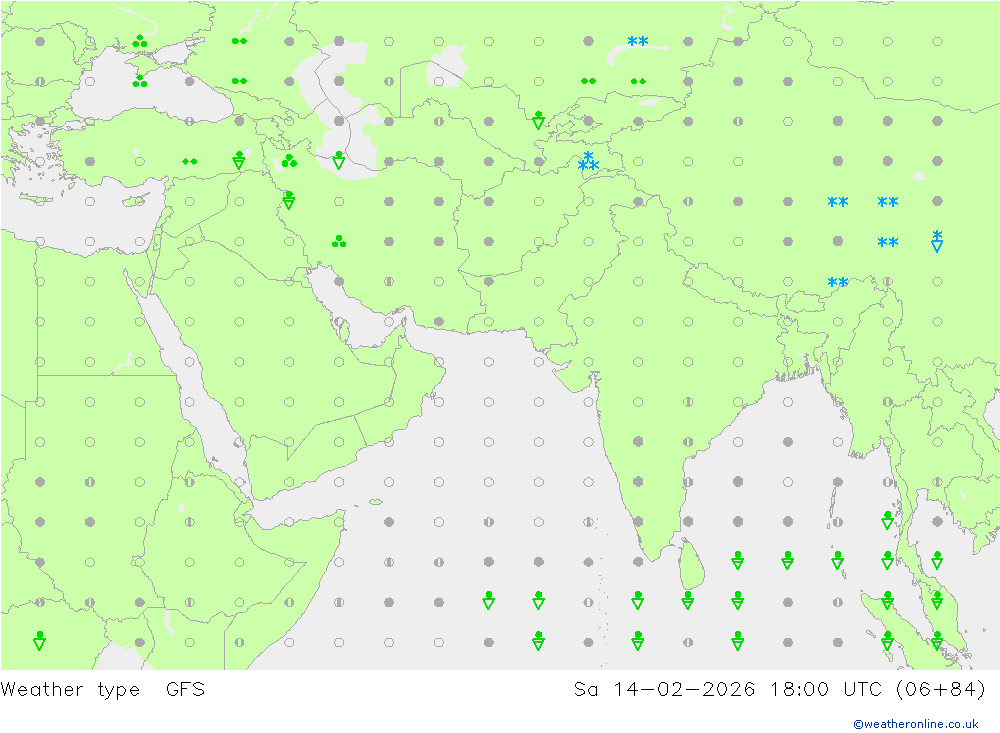Click the green double-dot rain symbol over central Turkey
This screenshot has width=1000, height=733.
(x=189, y=161)
